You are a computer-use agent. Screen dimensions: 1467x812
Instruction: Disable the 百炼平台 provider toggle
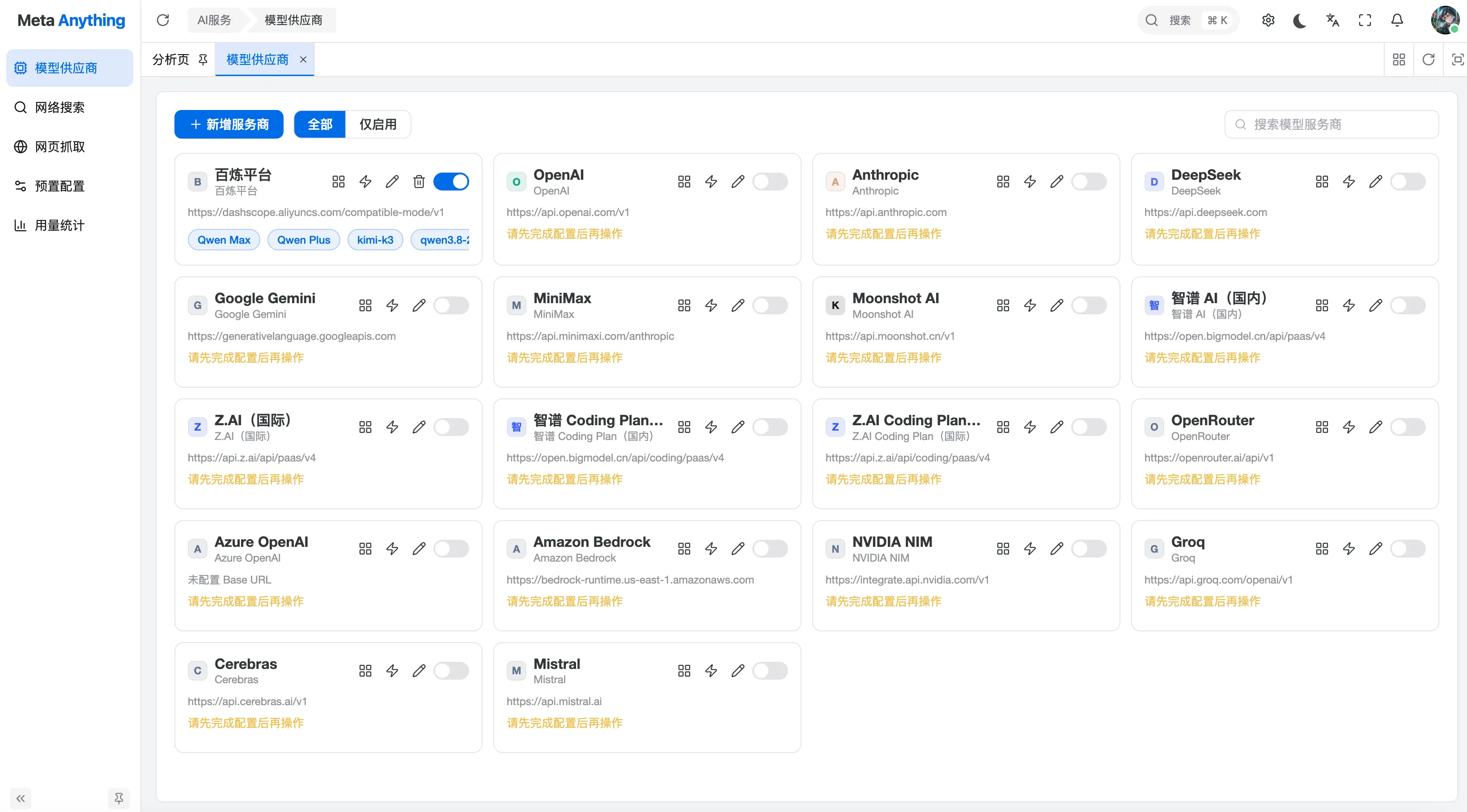pyautogui.click(x=451, y=182)
